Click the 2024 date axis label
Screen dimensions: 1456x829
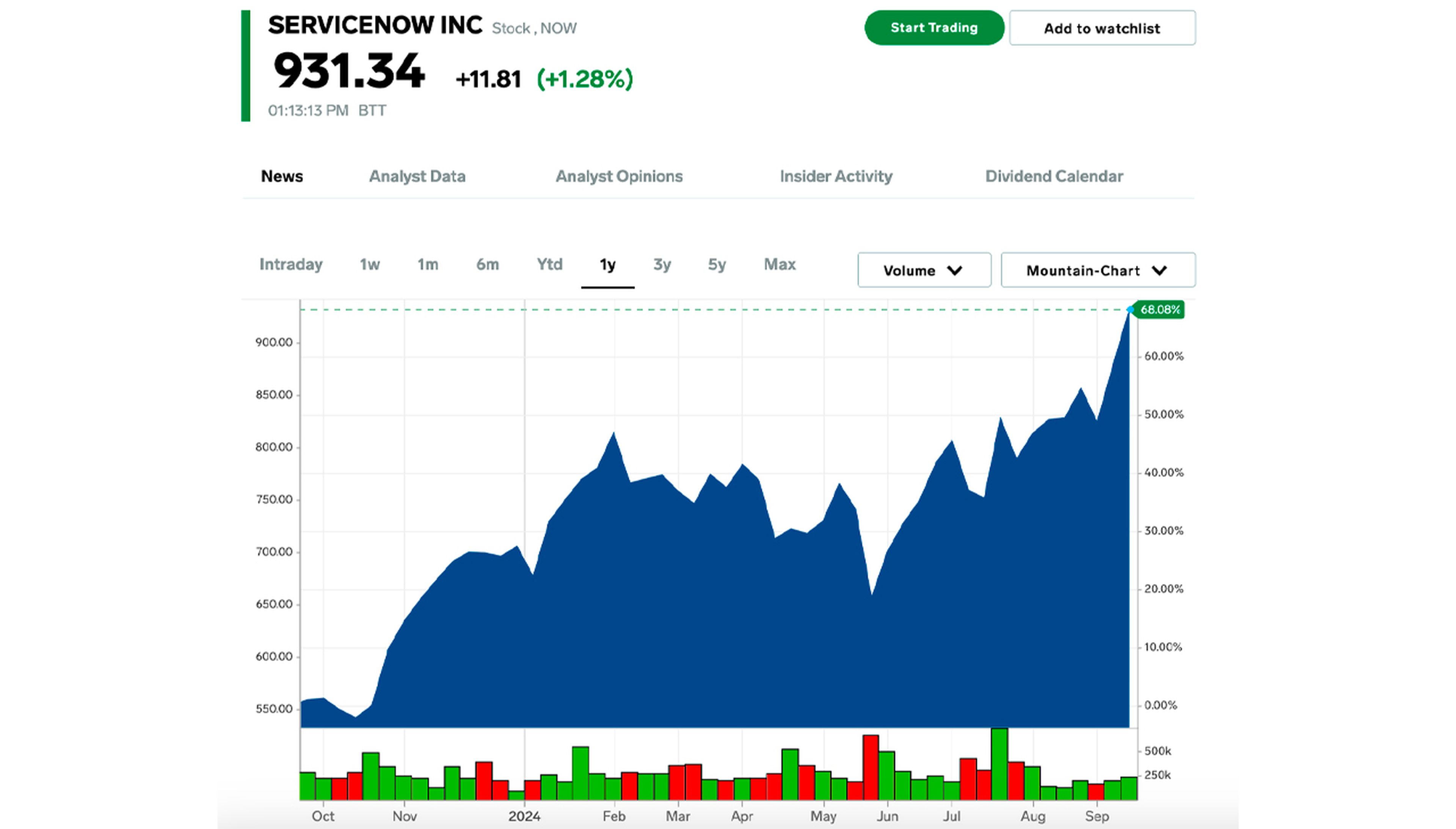(x=524, y=816)
